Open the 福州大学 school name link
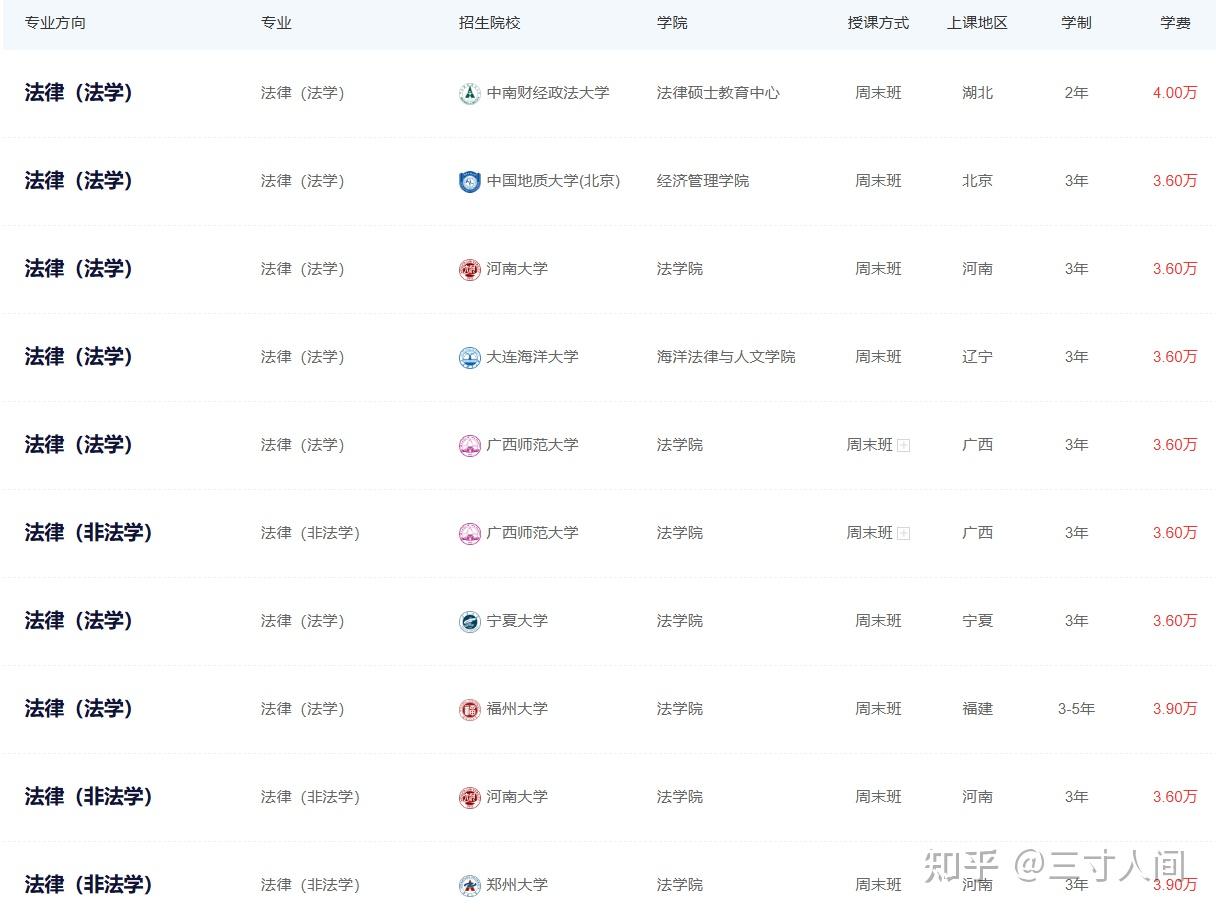The height and width of the screenshot is (915, 1216). click(x=517, y=709)
